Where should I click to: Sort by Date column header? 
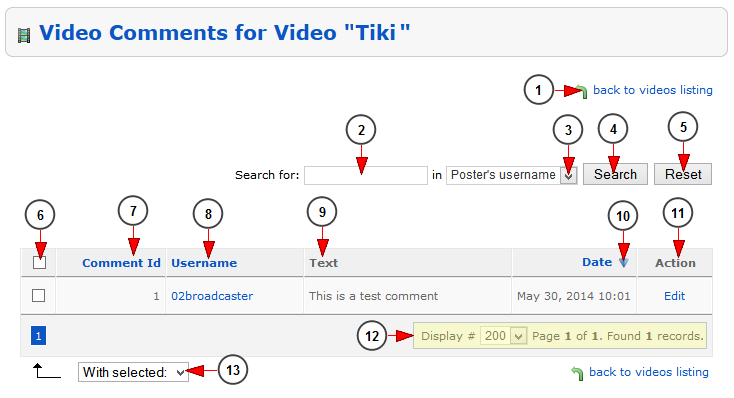pos(597,262)
